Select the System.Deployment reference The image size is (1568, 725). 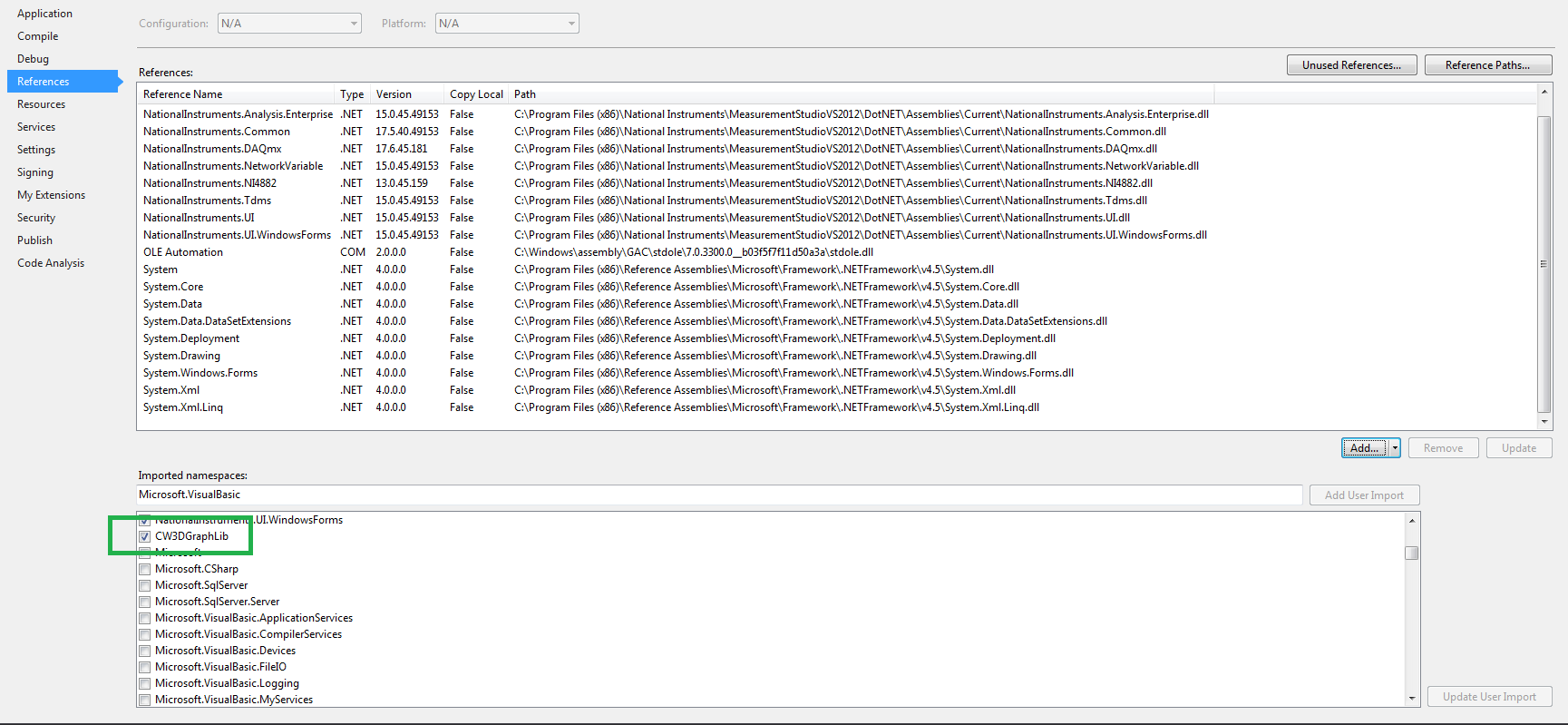[676, 338]
